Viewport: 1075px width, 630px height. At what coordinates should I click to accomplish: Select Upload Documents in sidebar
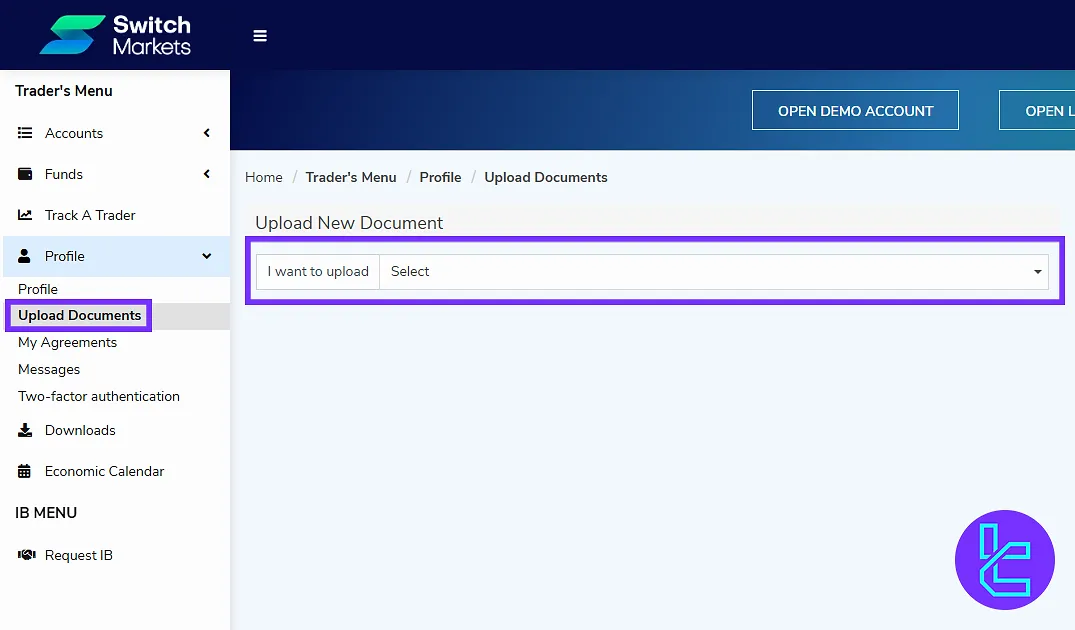pos(80,315)
